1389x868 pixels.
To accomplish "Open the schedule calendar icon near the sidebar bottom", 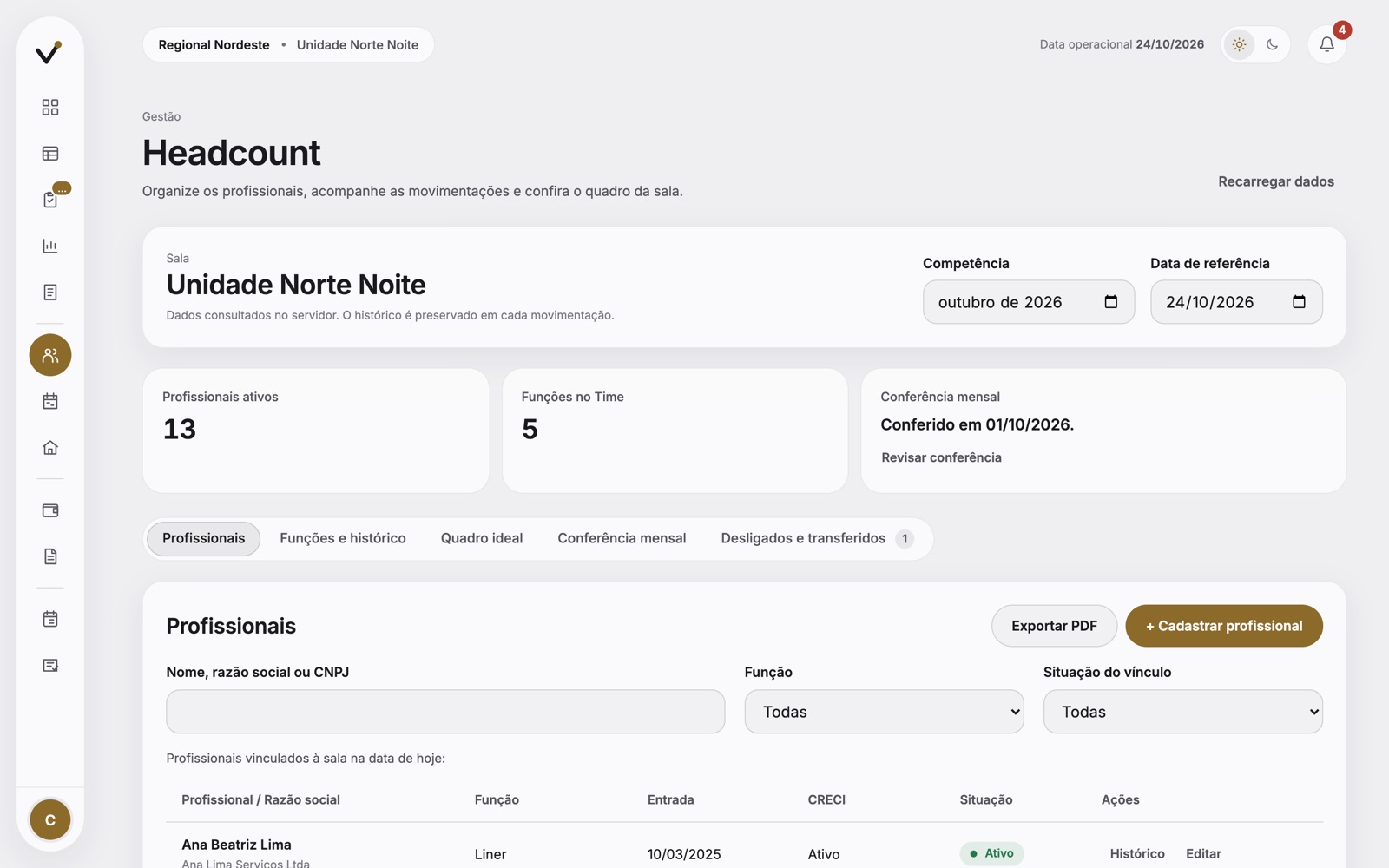I will (50, 619).
